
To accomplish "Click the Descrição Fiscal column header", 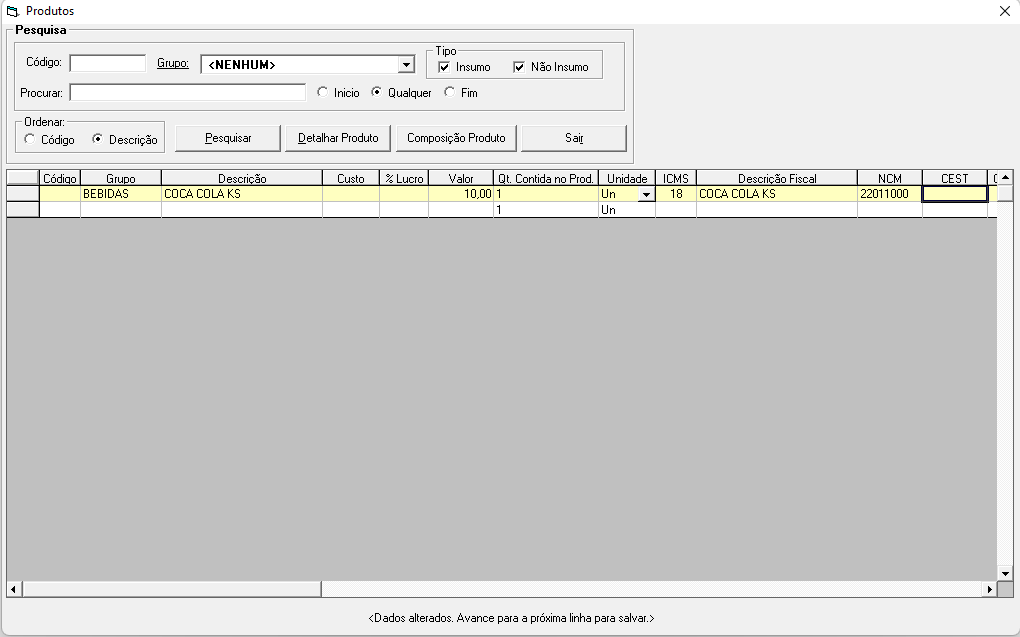I will click(x=777, y=178).
